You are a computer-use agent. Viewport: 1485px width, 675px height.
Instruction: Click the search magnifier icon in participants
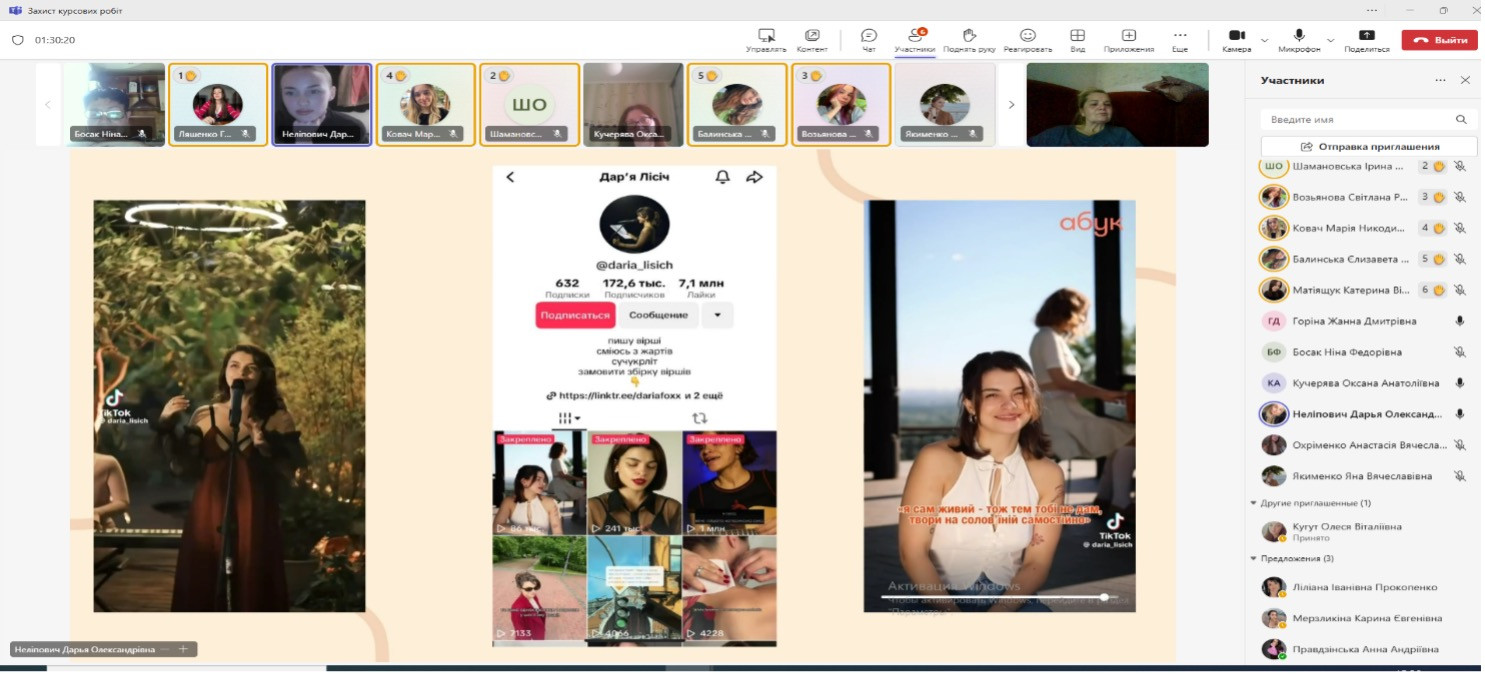tap(1461, 119)
